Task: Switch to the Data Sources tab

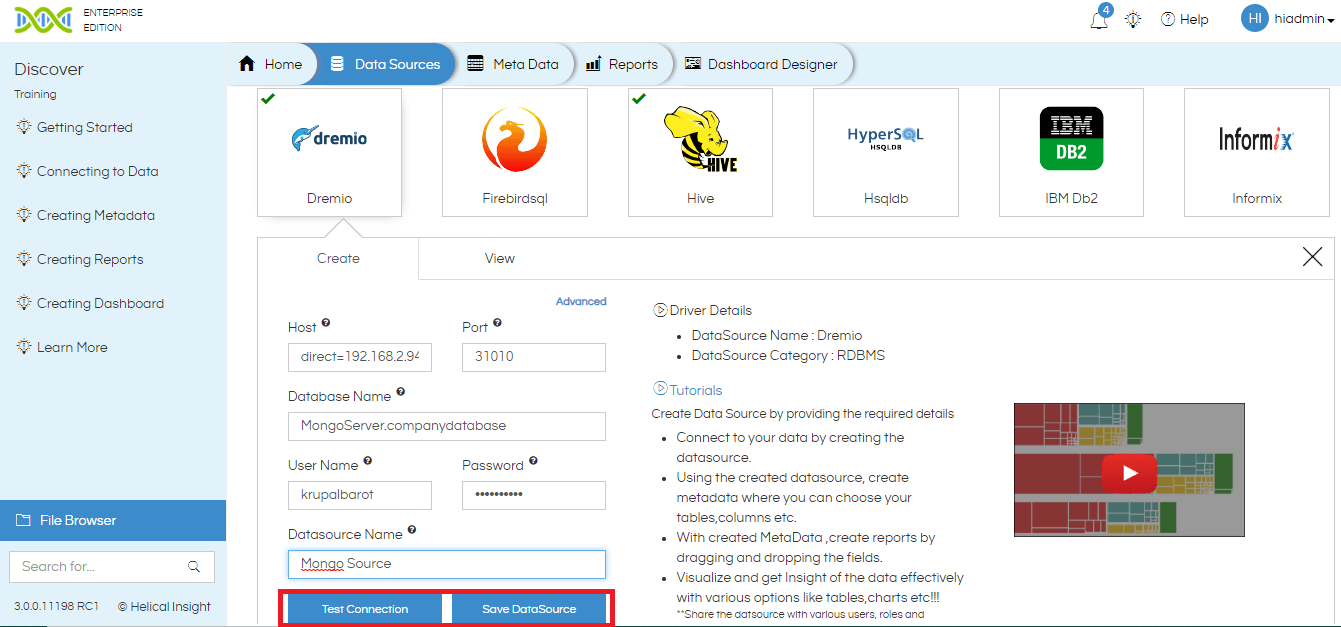Action: [385, 64]
